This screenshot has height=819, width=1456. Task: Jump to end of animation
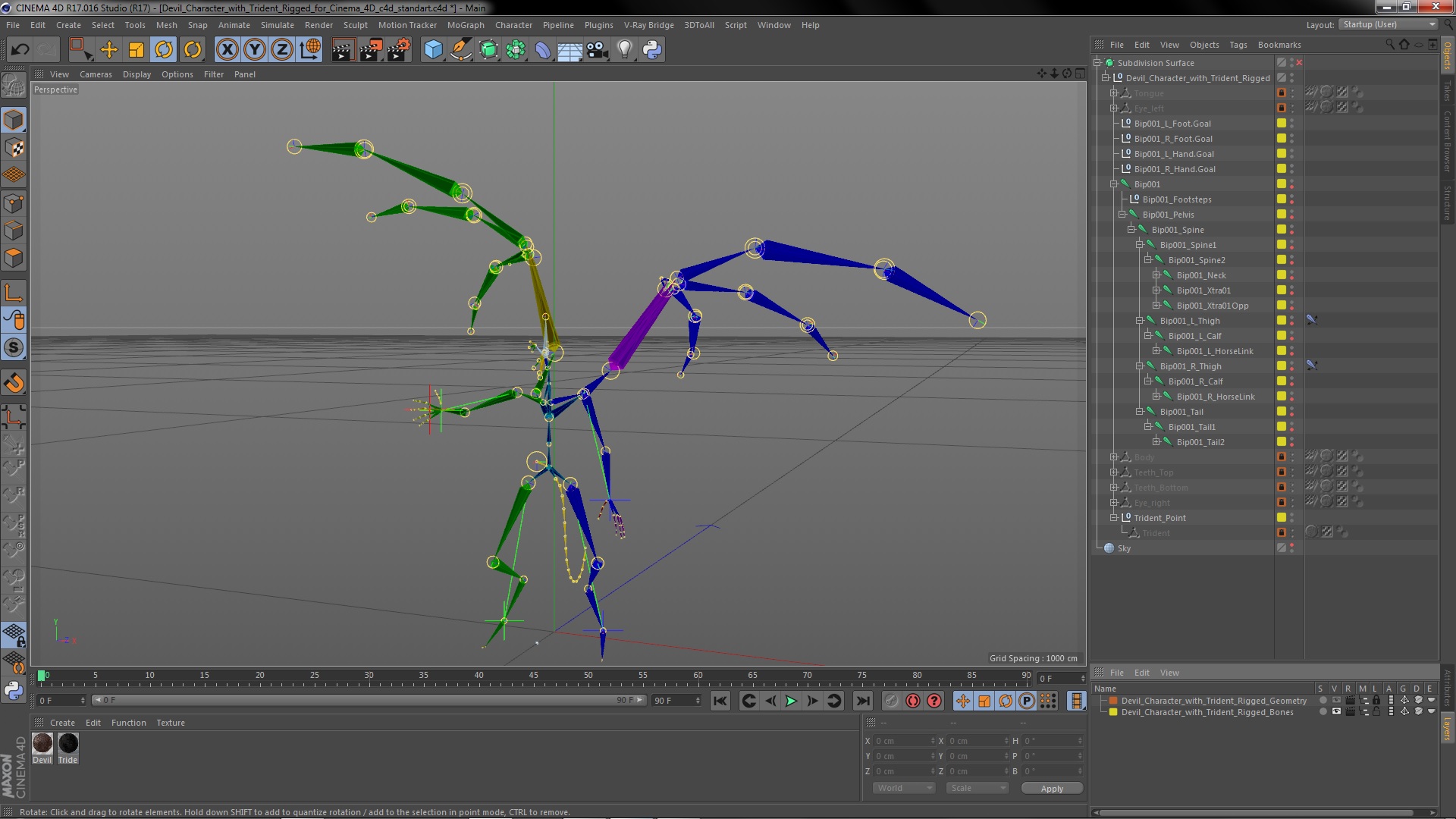[x=862, y=701]
